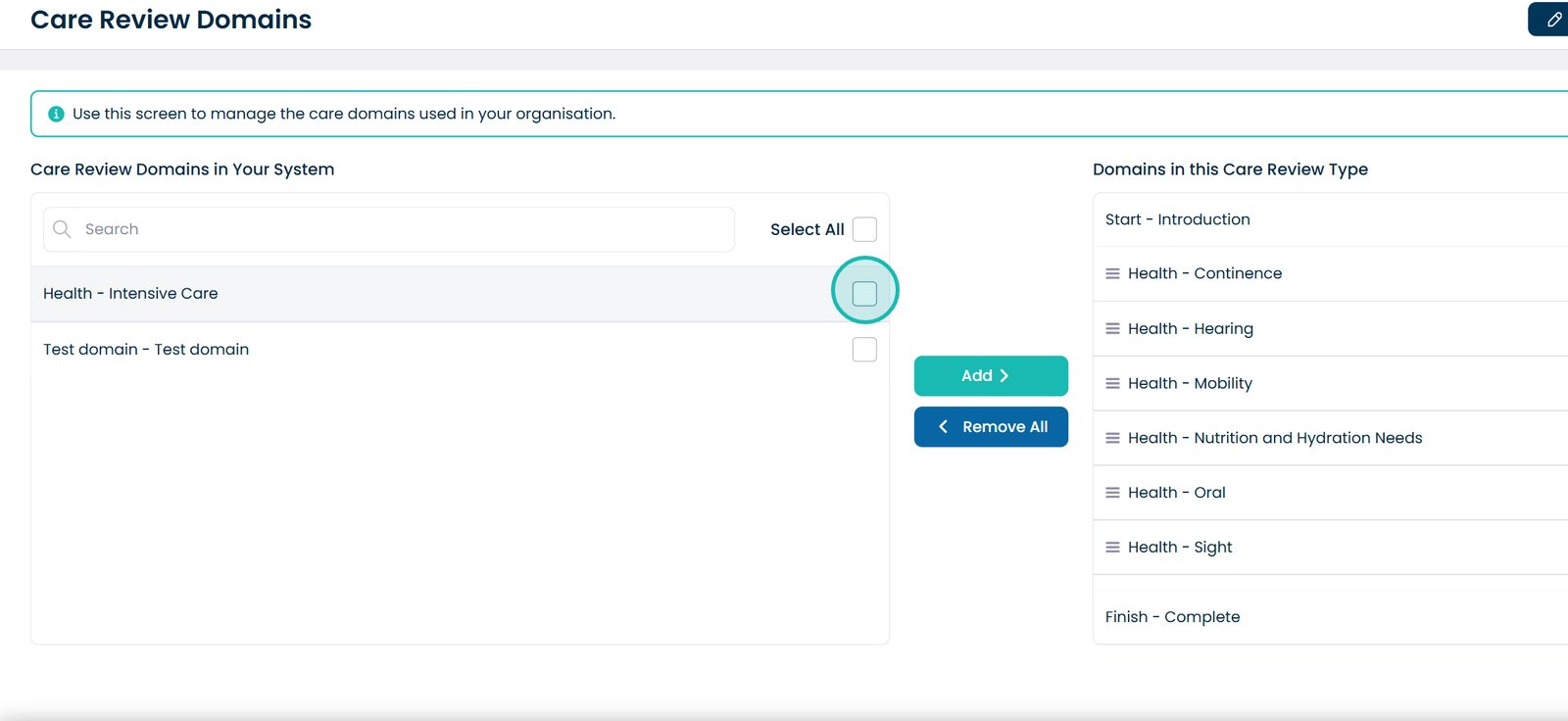Select the Finish - Complete row
Screen dimensions: 1568x721
coord(1172,617)
